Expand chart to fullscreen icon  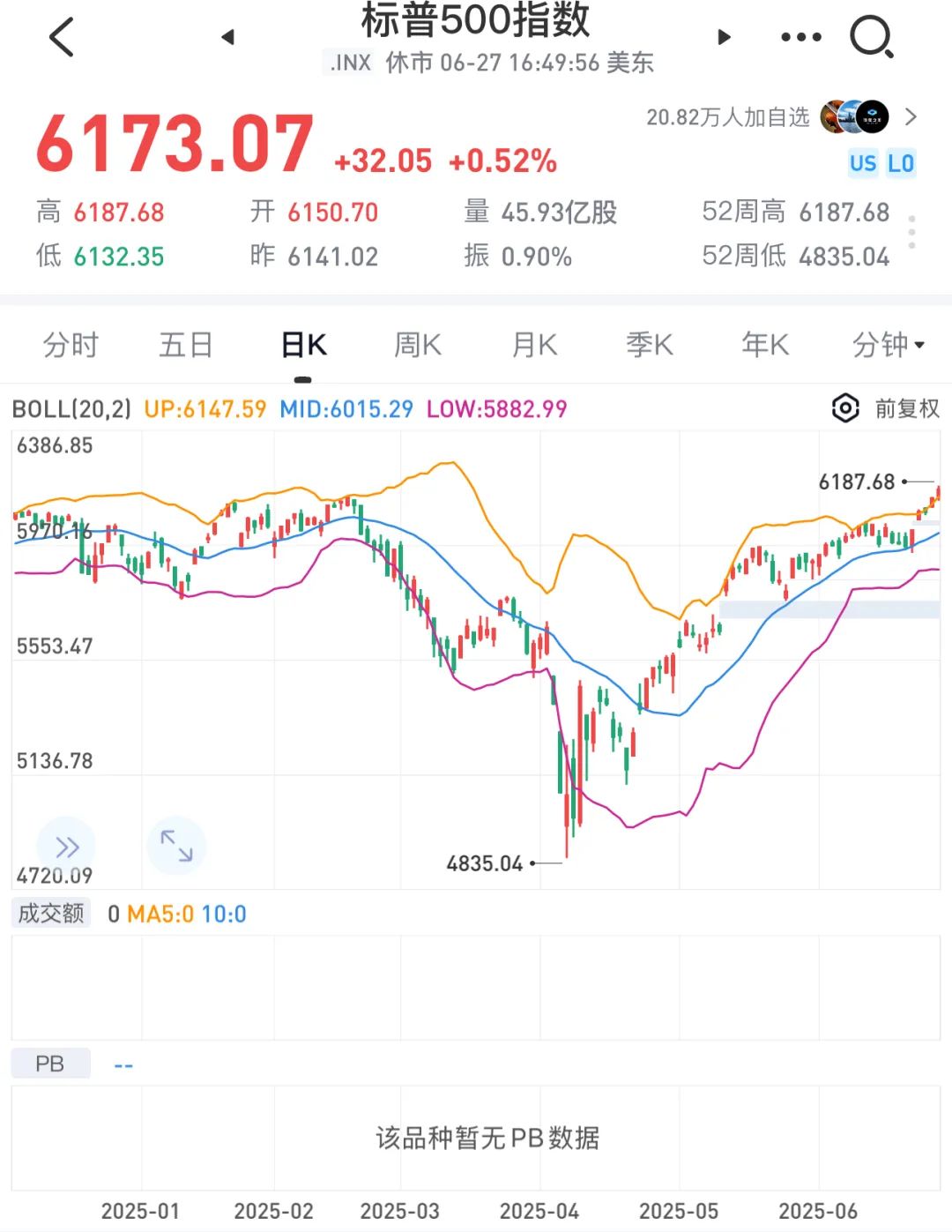(176, 845)
